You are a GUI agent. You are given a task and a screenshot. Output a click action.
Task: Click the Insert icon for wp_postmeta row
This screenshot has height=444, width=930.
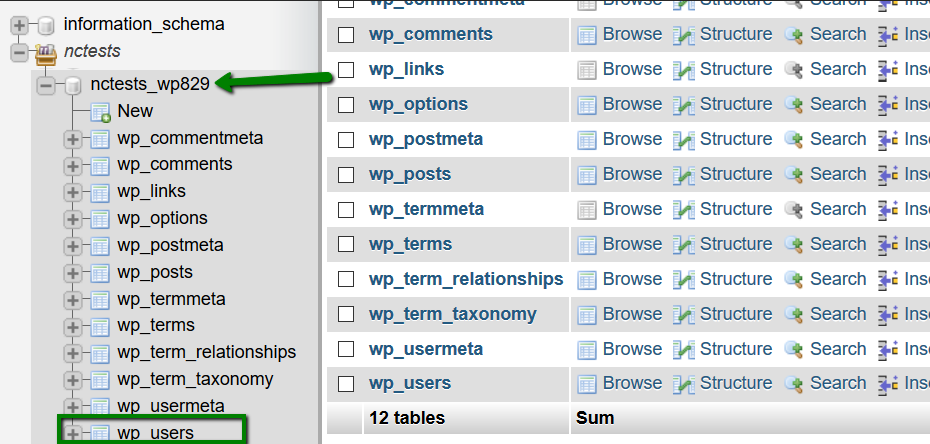(888, 140)
